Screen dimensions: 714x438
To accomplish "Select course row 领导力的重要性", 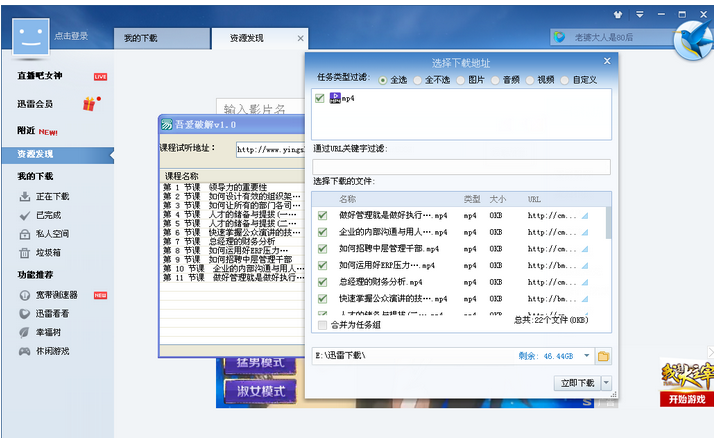I will [x=232, y=187].
